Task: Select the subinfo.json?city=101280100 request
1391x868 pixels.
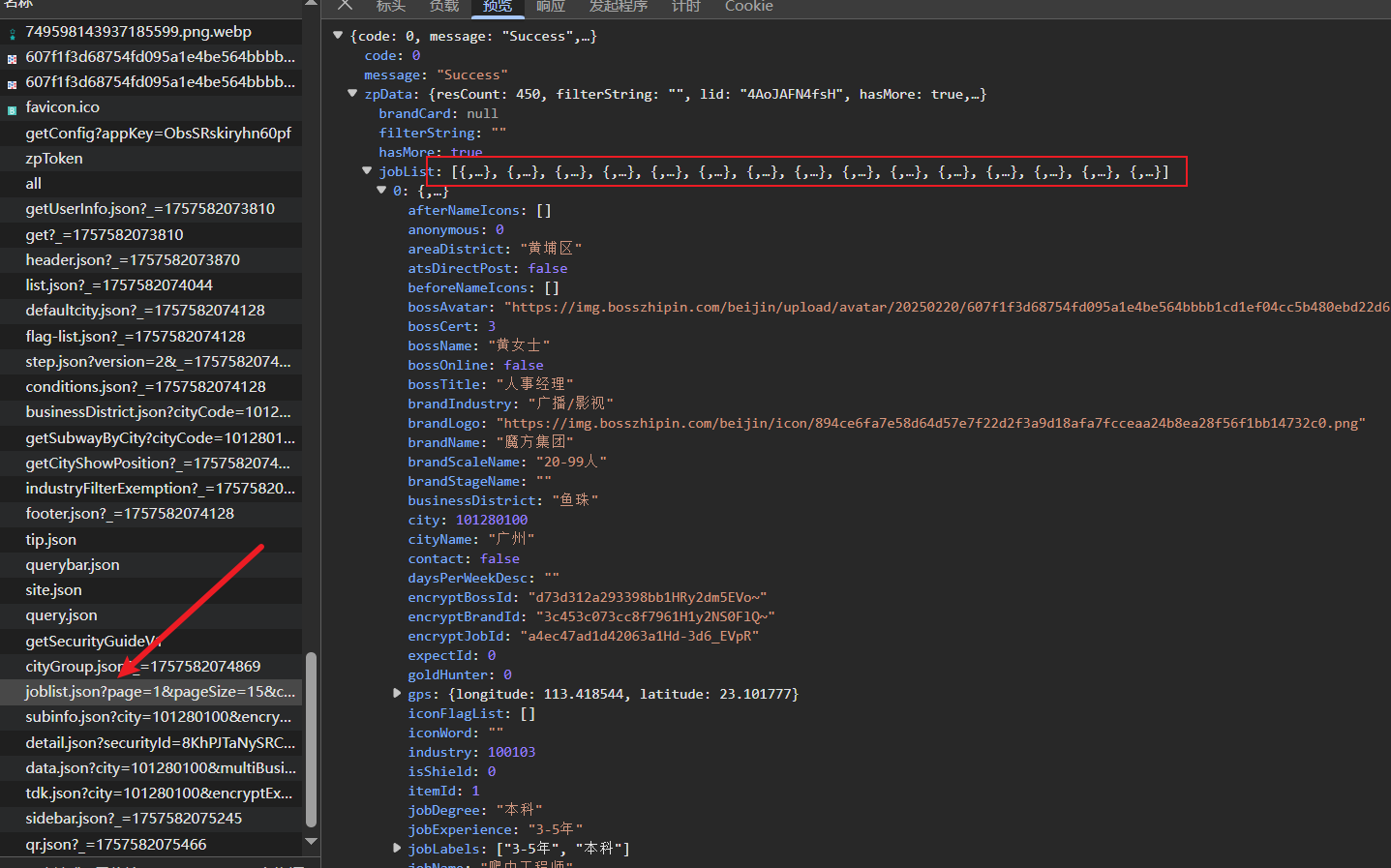Action: click(x=151, y=717)
